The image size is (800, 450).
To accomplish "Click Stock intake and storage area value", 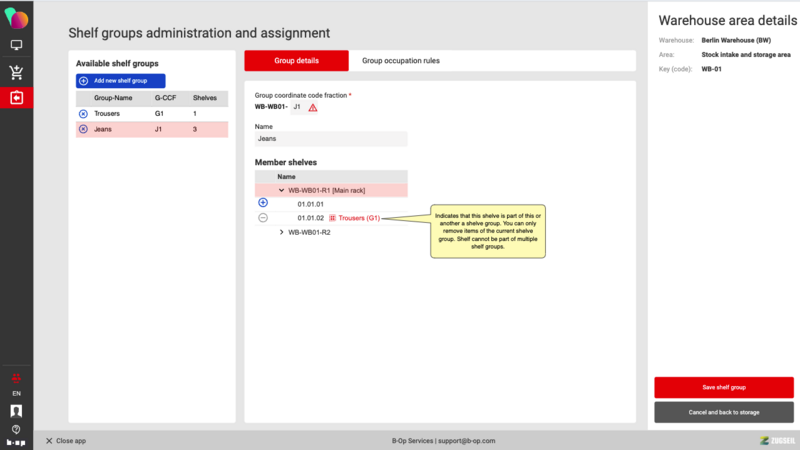I will click(x=746, y=55).
